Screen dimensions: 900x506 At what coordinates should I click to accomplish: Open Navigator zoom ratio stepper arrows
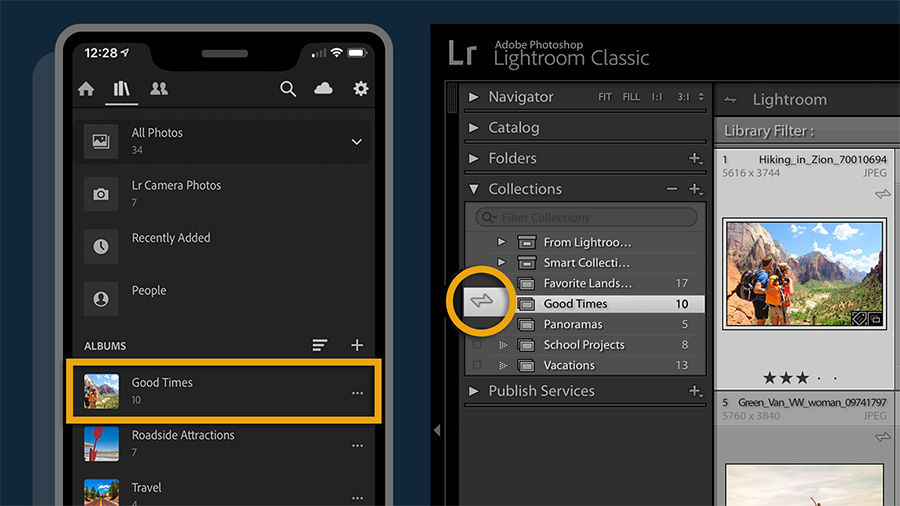click(701, 97)
